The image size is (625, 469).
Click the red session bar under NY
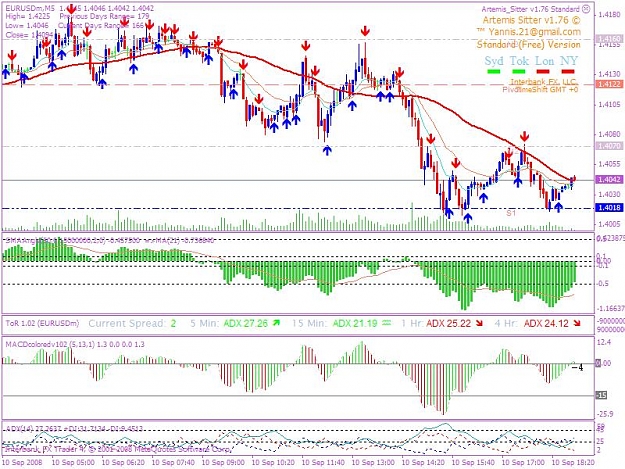tap(568, 72)
